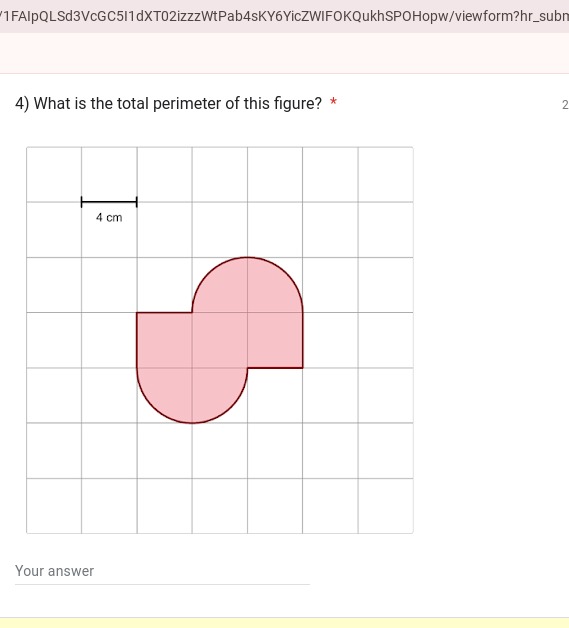Click the bottom-right cell of the grid image

pos(386,506)
